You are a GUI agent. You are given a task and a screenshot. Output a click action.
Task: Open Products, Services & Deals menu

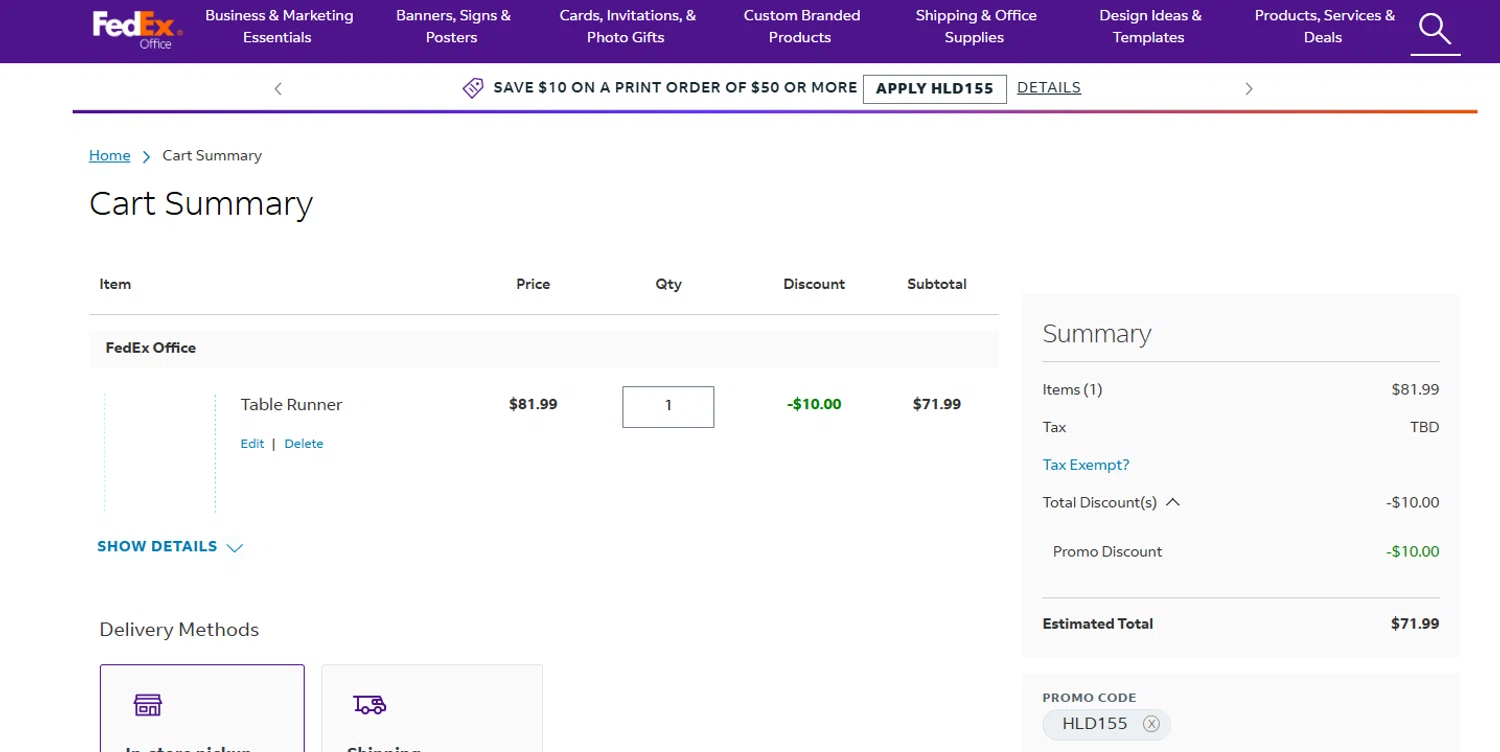(x=1324, y=26)
